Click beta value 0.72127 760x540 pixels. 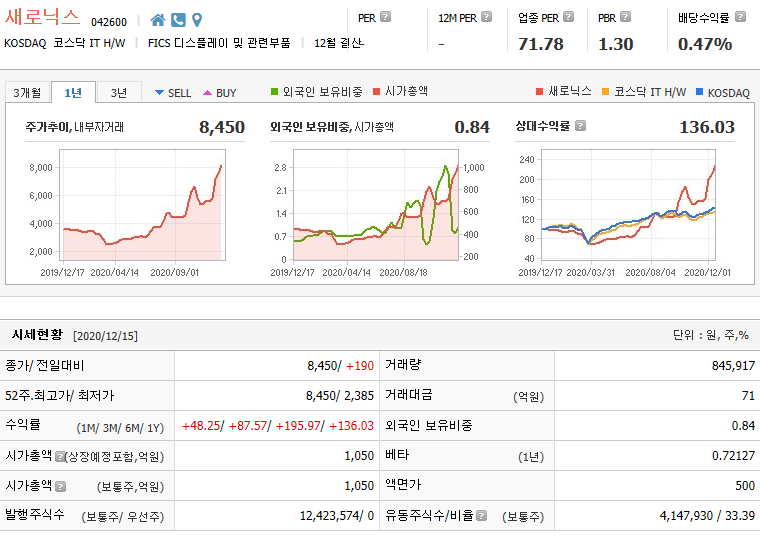tap(733, 456)
